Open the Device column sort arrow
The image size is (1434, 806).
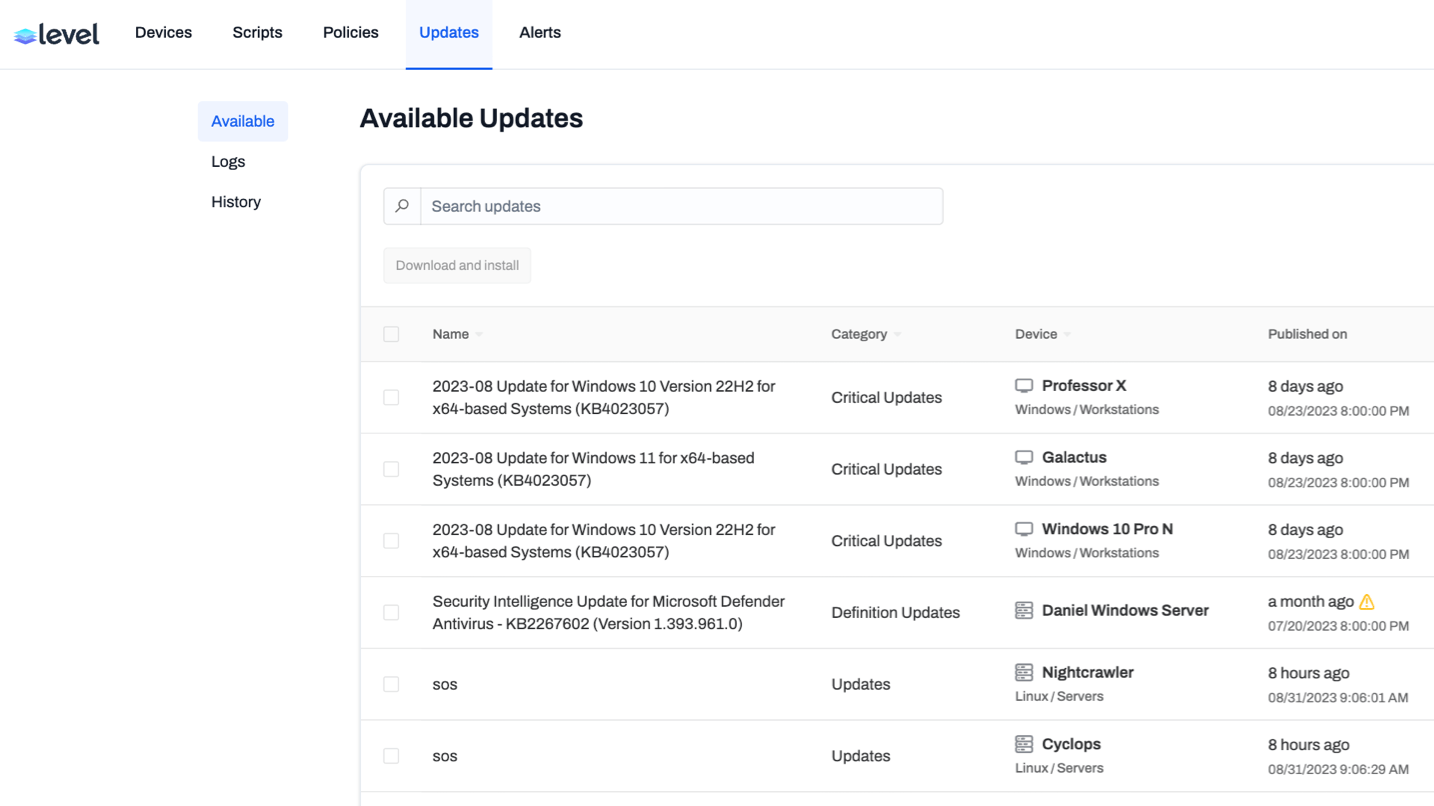pos(1067,335)
